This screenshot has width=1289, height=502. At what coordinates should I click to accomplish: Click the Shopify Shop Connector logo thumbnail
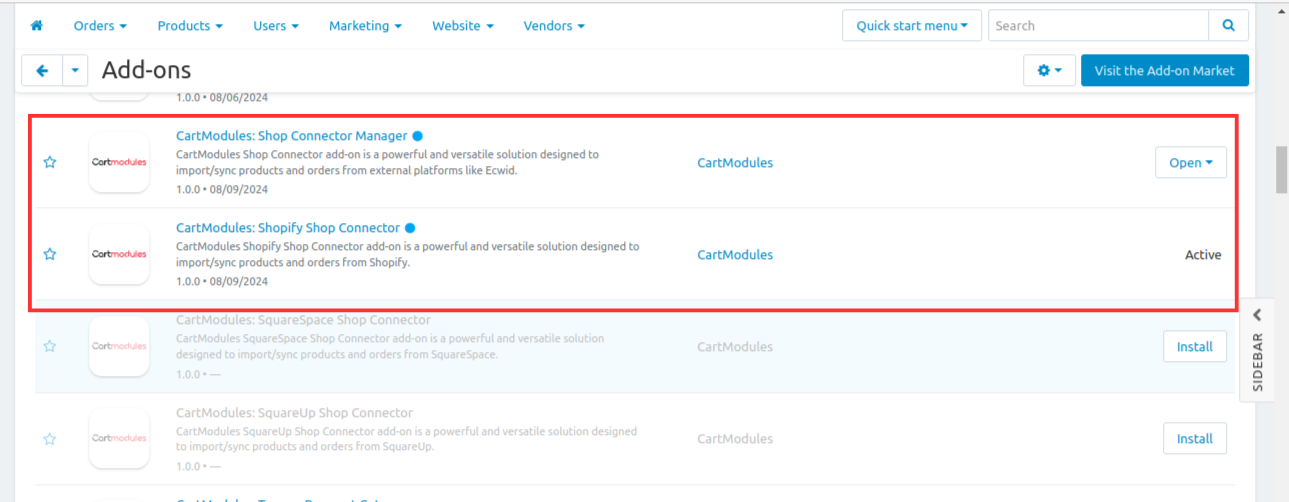coord(119,254)
